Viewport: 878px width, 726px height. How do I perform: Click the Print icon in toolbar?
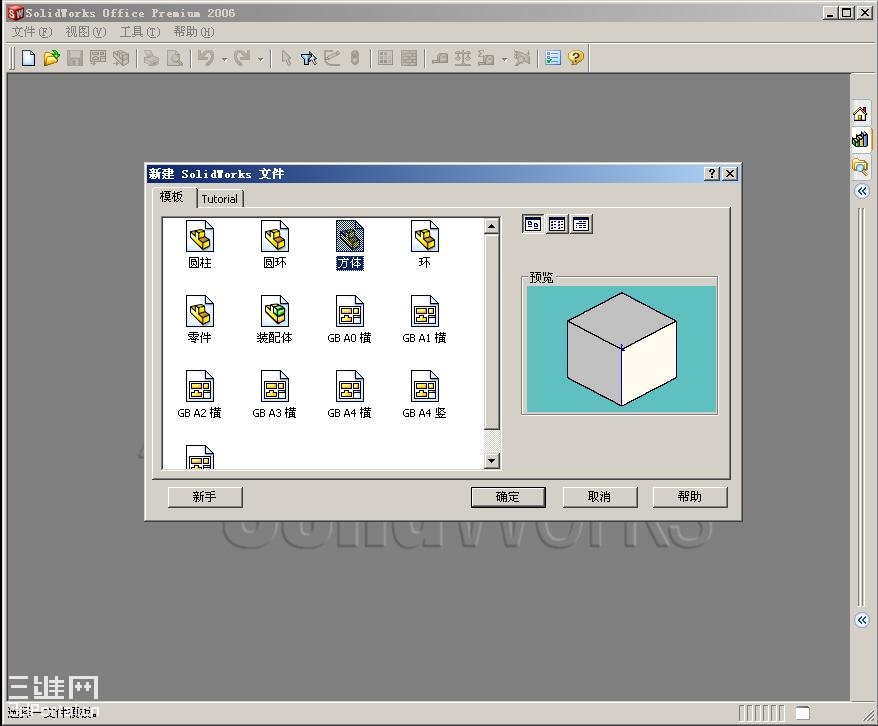151,58
